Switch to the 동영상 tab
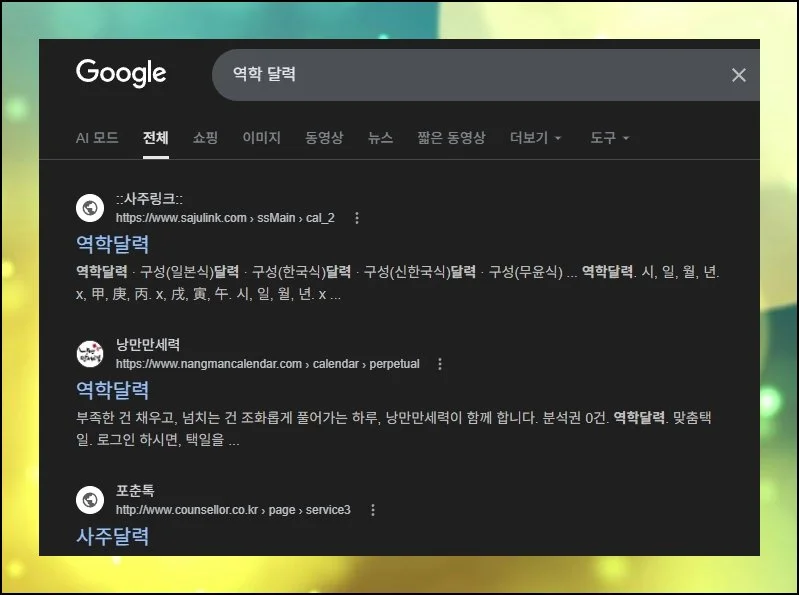Screen dimensions: 799x595 click(x=324, y=138)
